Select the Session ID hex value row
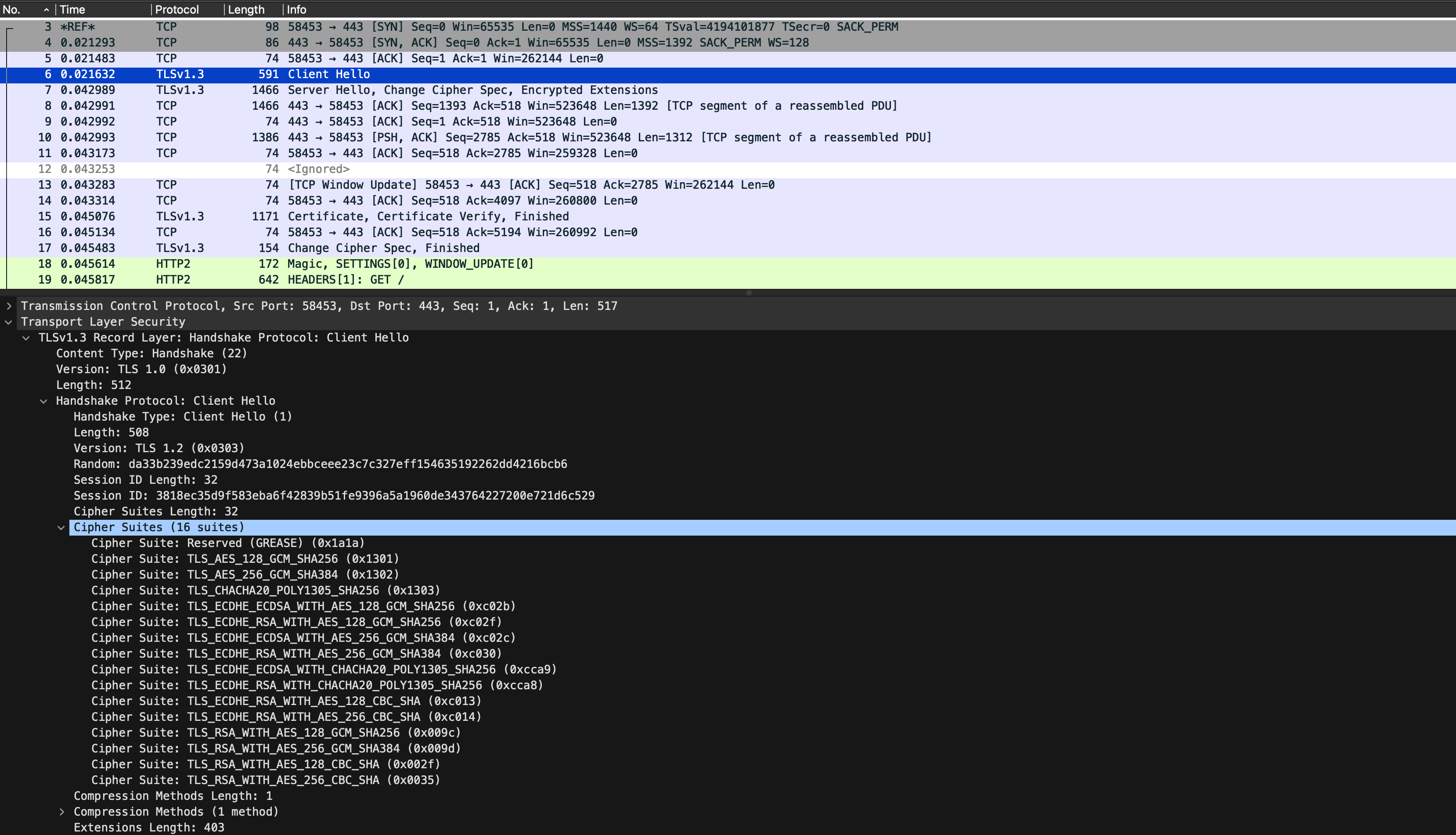 click(x=334, y=496)
